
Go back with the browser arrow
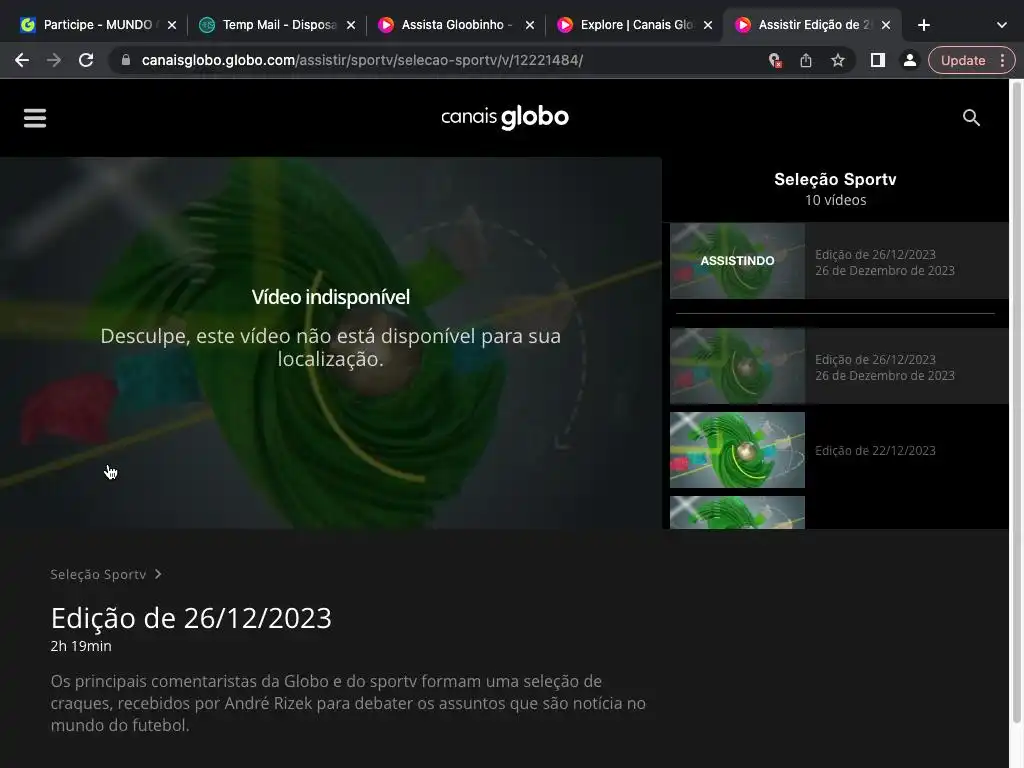coord(22,61)
